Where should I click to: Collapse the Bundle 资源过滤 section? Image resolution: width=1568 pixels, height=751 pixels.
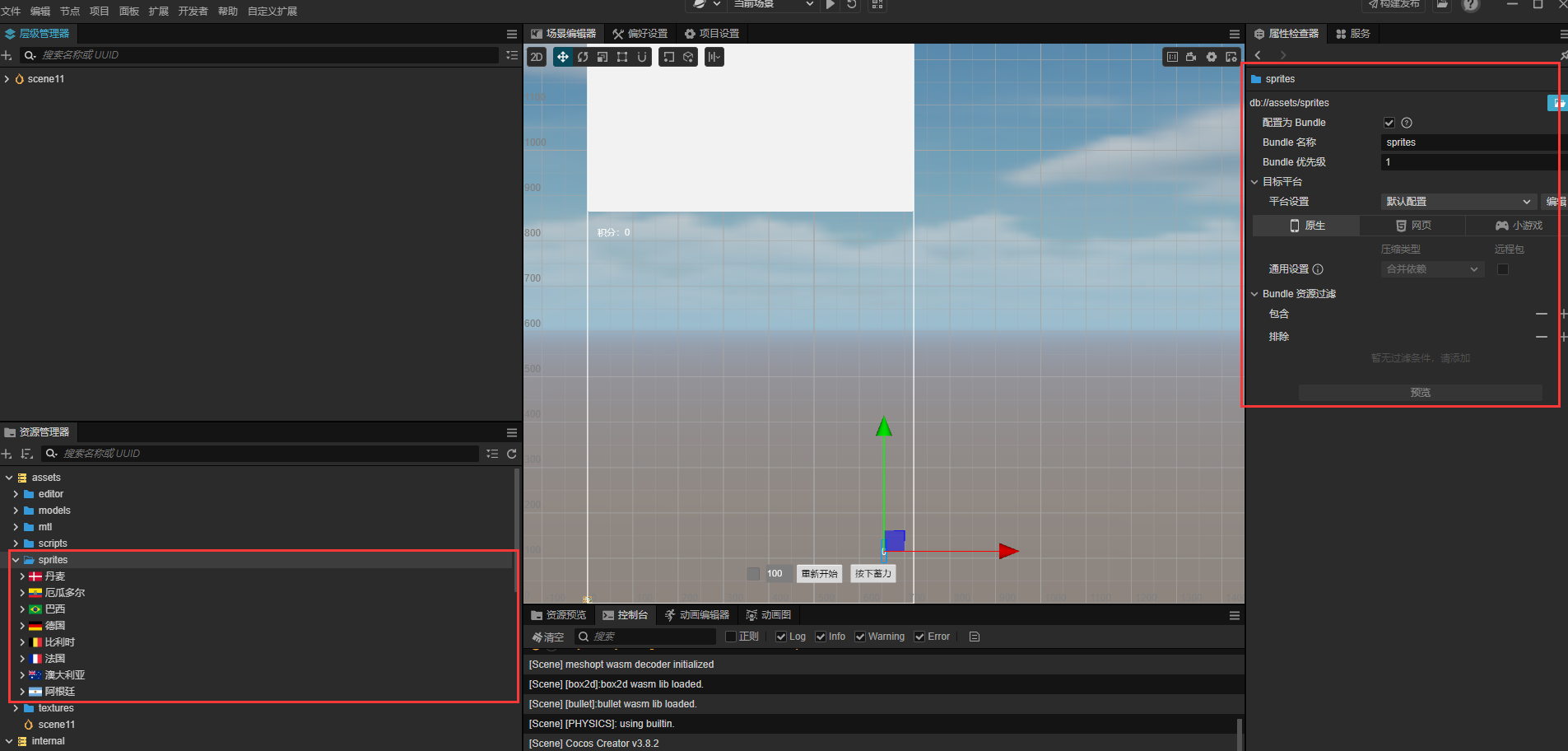[x=1254, y=294]
